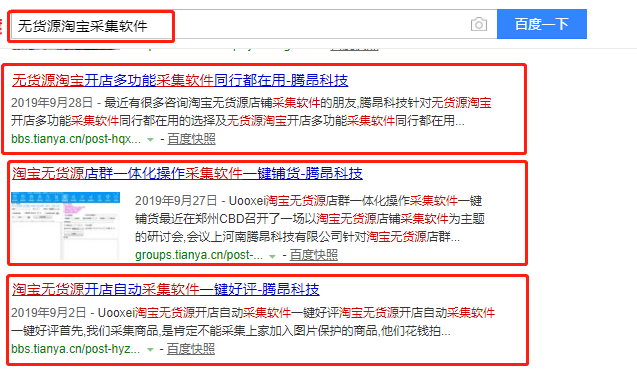Screen dimensions: 637x376
Task: Open result 淘宝无货源店群一体化操作采集软件一键铺货
Action: [187, 174]
